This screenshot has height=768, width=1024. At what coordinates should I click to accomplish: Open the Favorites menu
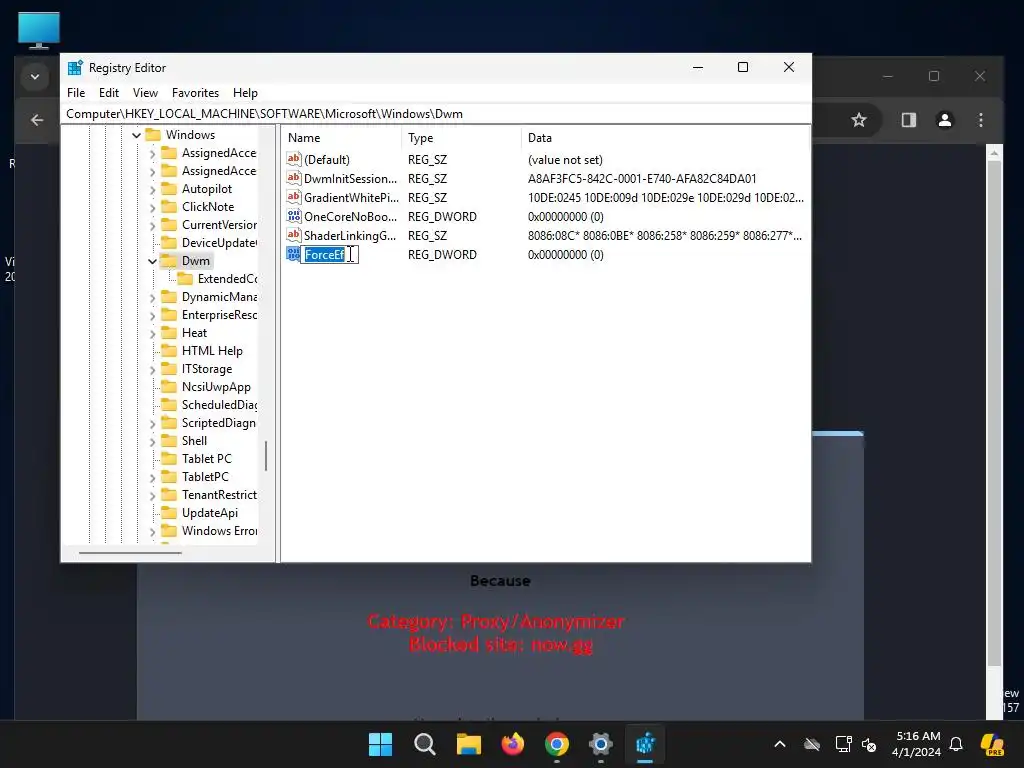(195, 93)
